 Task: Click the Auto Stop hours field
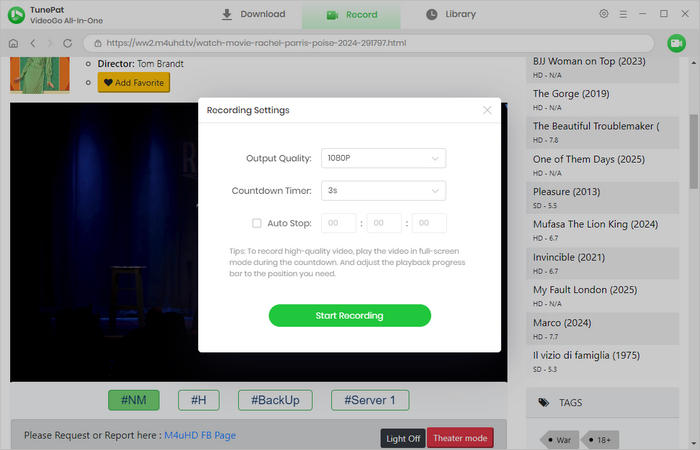point(338,223)
